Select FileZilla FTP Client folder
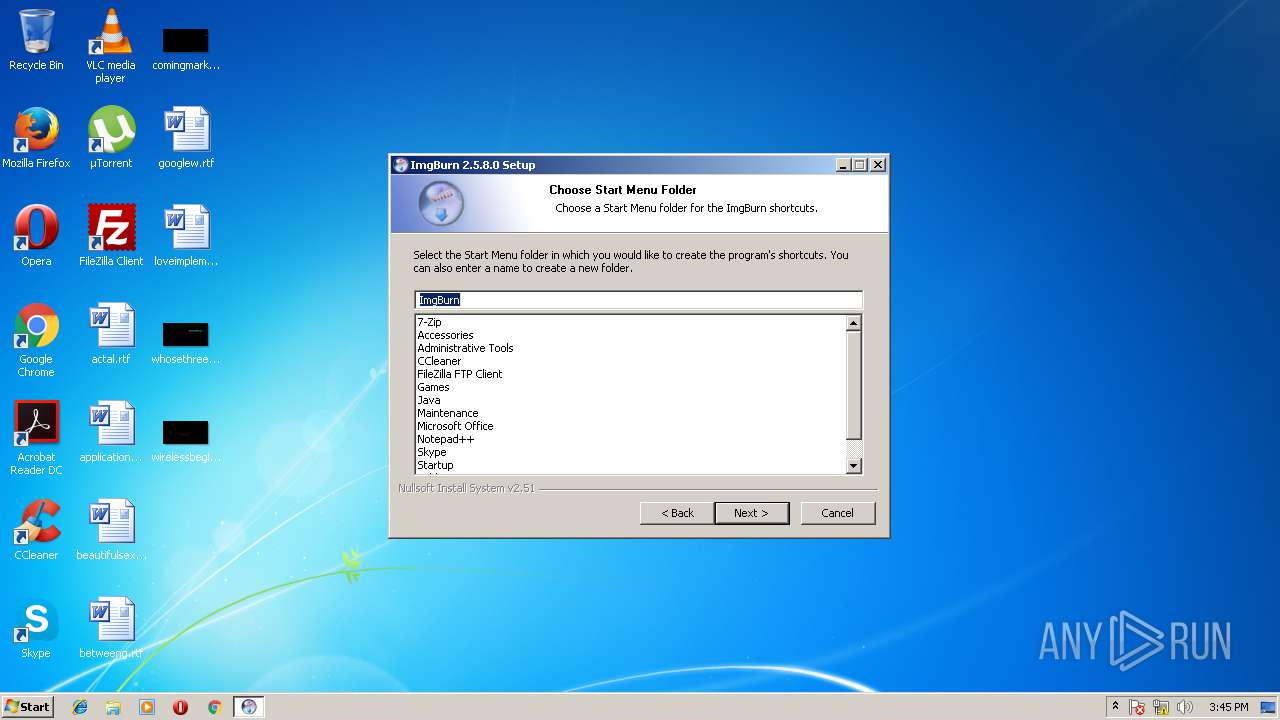This screenshot has width=1280, height=720. click(459, 374)
